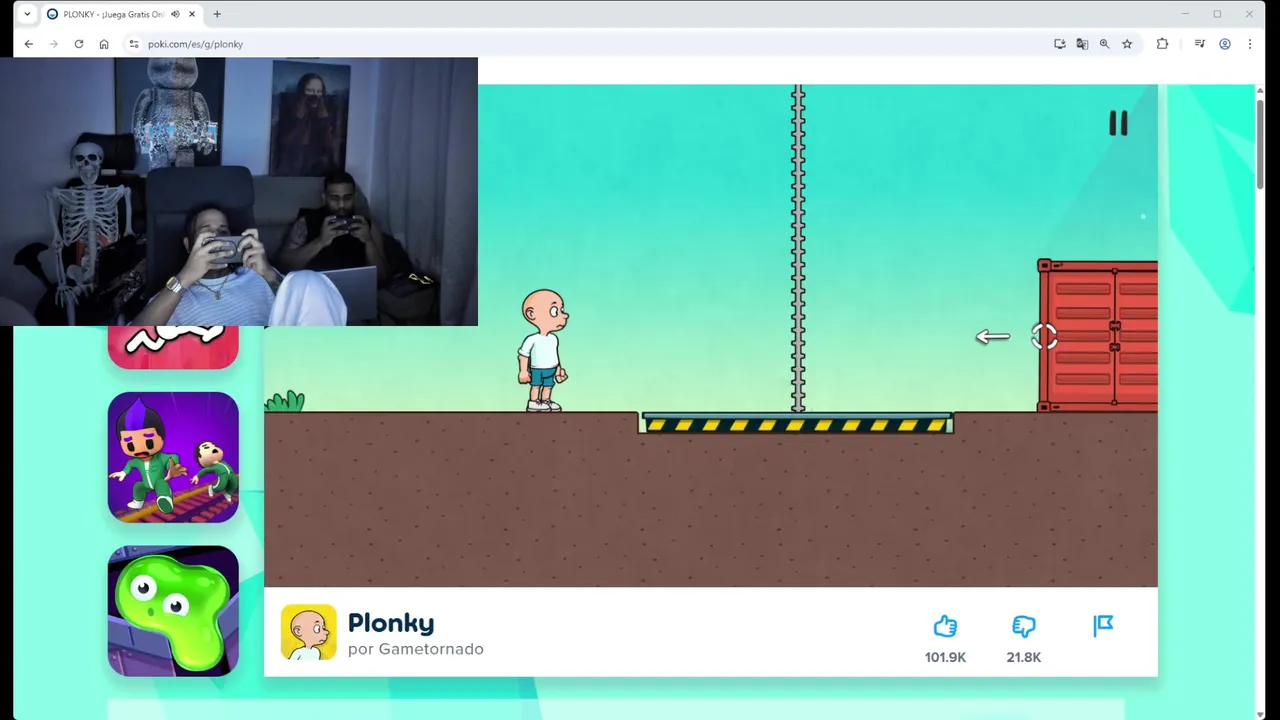Click the address bar URL poki.com/es/g/plonky

click(x=195, y=44)
